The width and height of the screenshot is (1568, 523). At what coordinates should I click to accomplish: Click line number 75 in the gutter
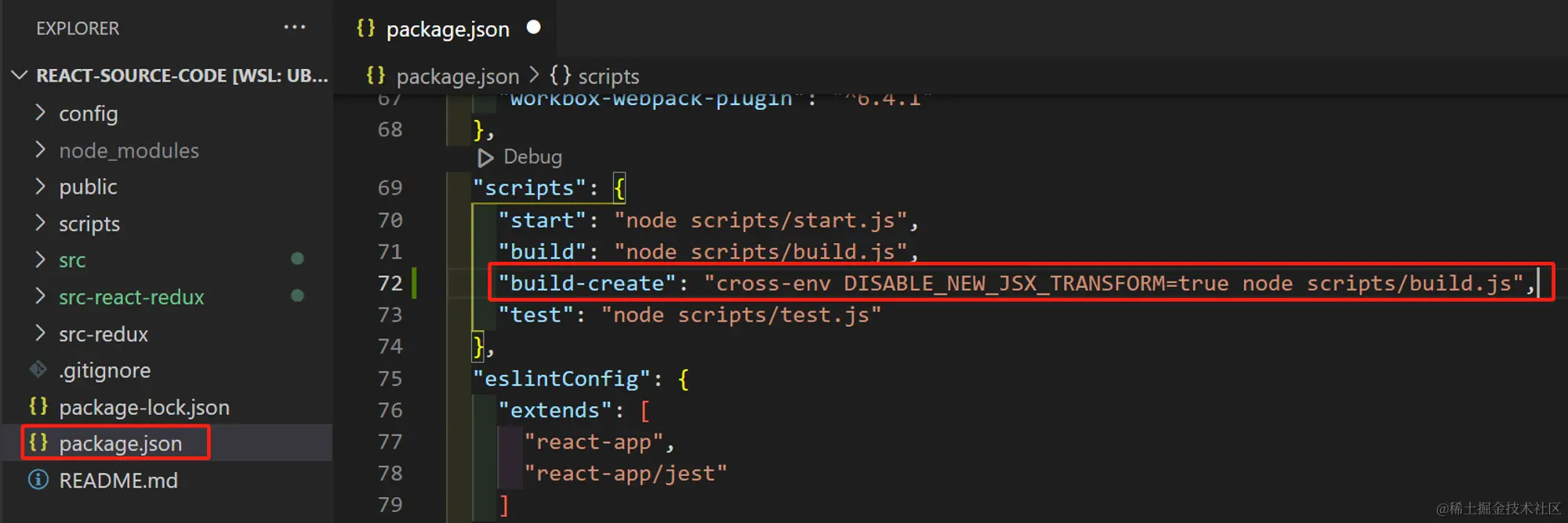point(390,379)
